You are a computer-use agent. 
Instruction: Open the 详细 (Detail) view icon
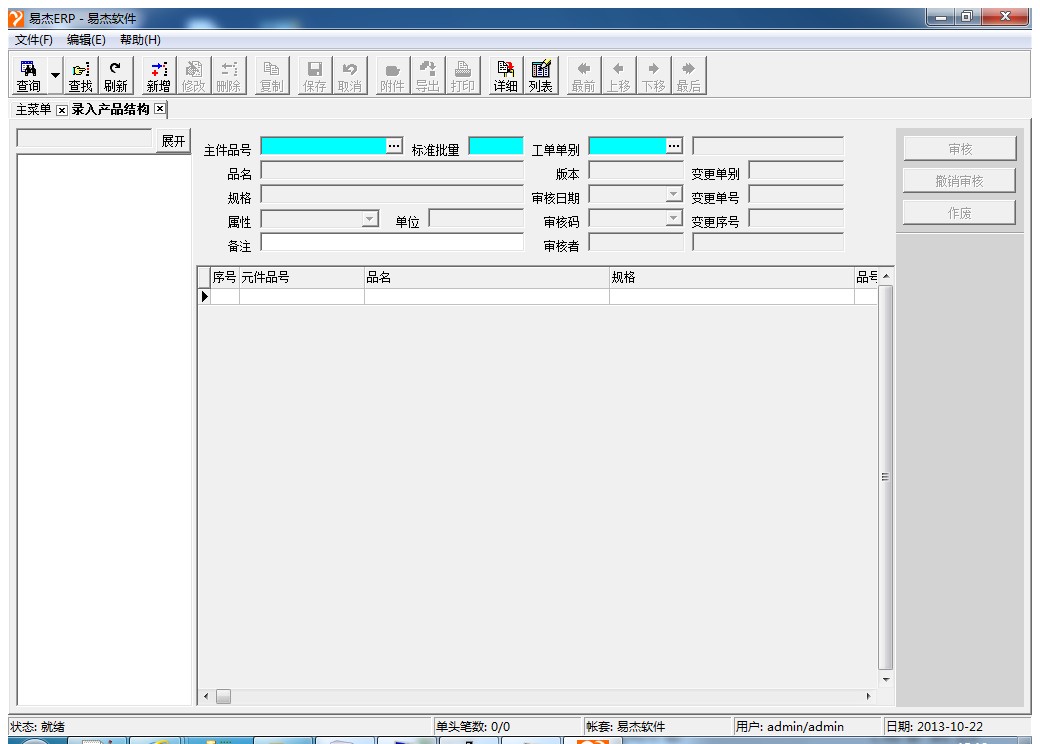point(505,76)
